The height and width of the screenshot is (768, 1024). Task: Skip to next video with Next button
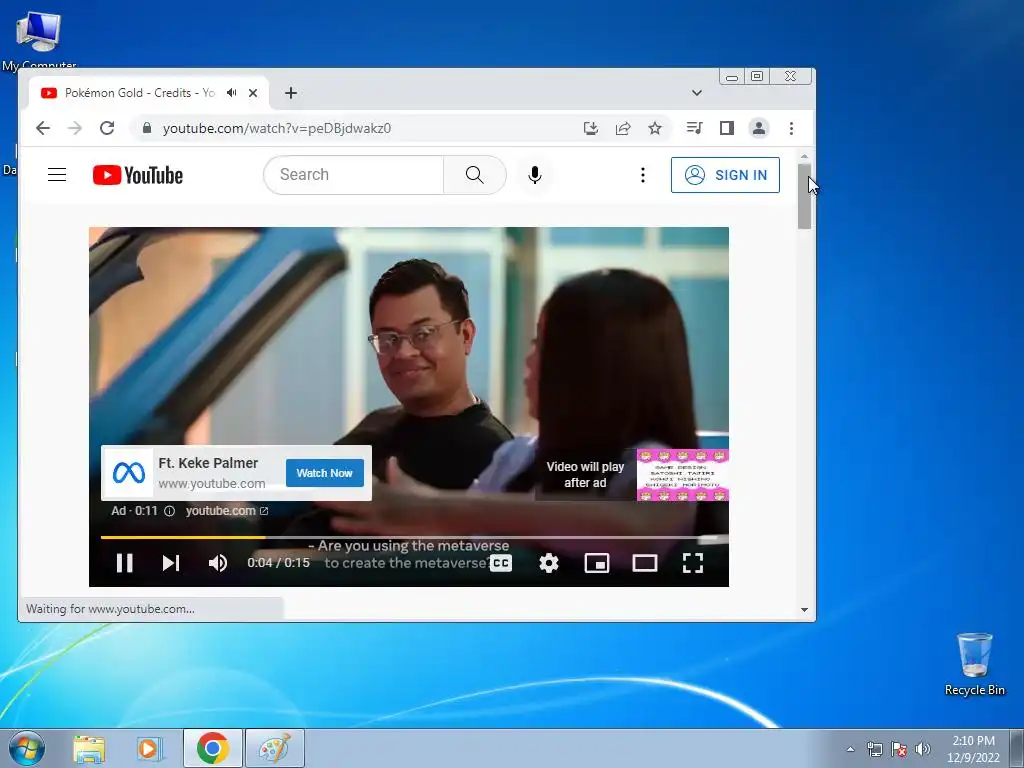[171, 563]
